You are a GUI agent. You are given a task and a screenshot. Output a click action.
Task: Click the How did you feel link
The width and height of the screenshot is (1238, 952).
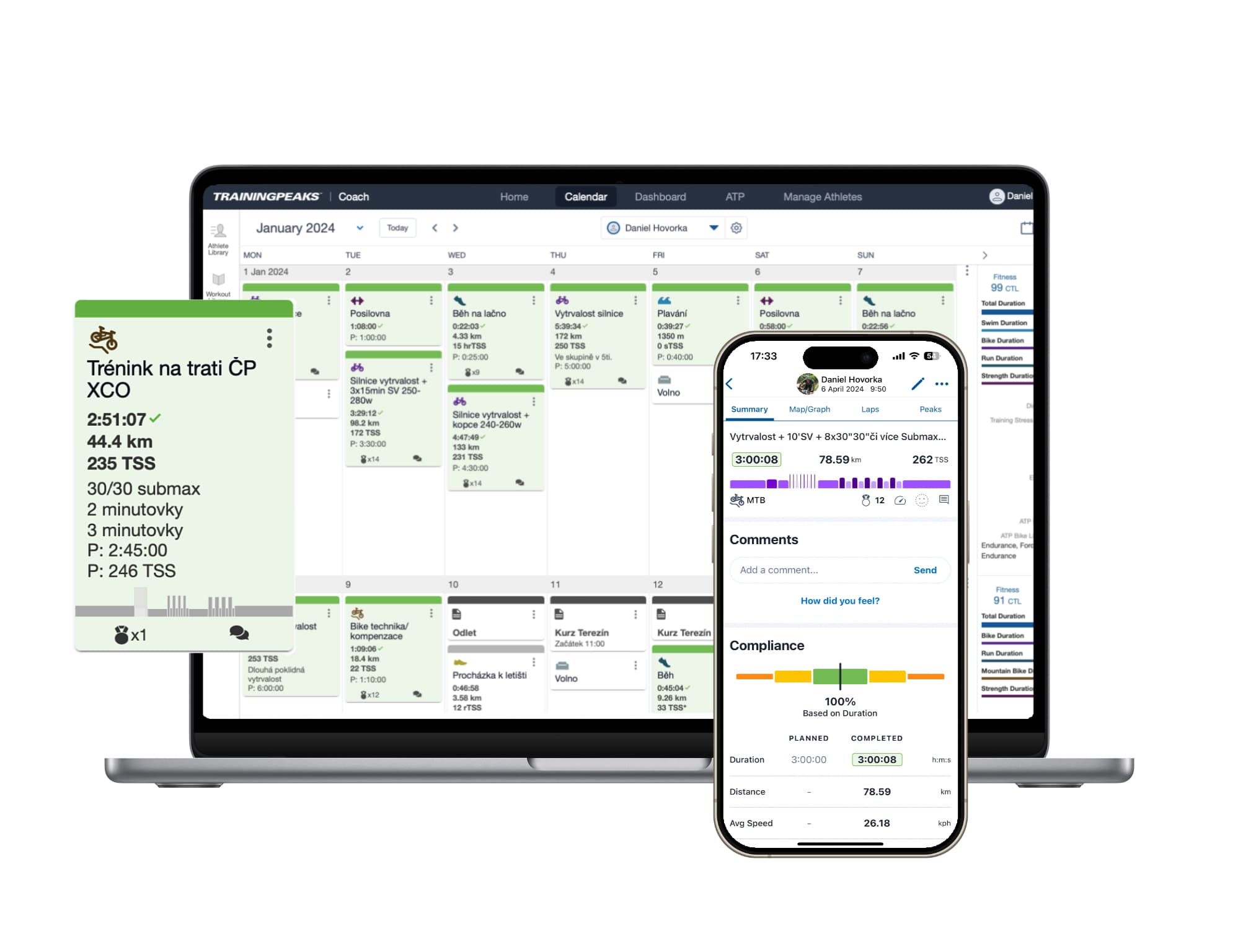pyautogui.click(x=839, y=601)
